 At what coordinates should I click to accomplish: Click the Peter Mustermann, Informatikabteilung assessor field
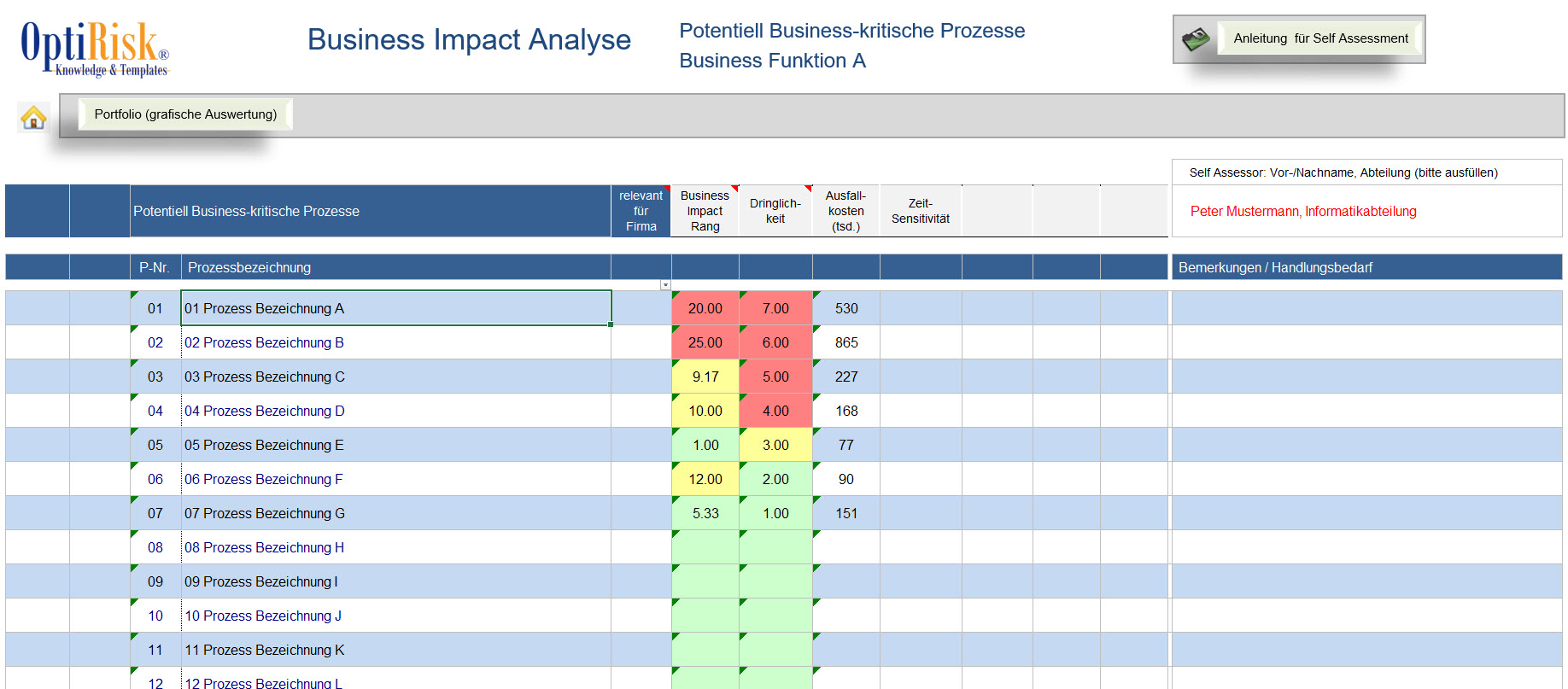[1302, 212]
